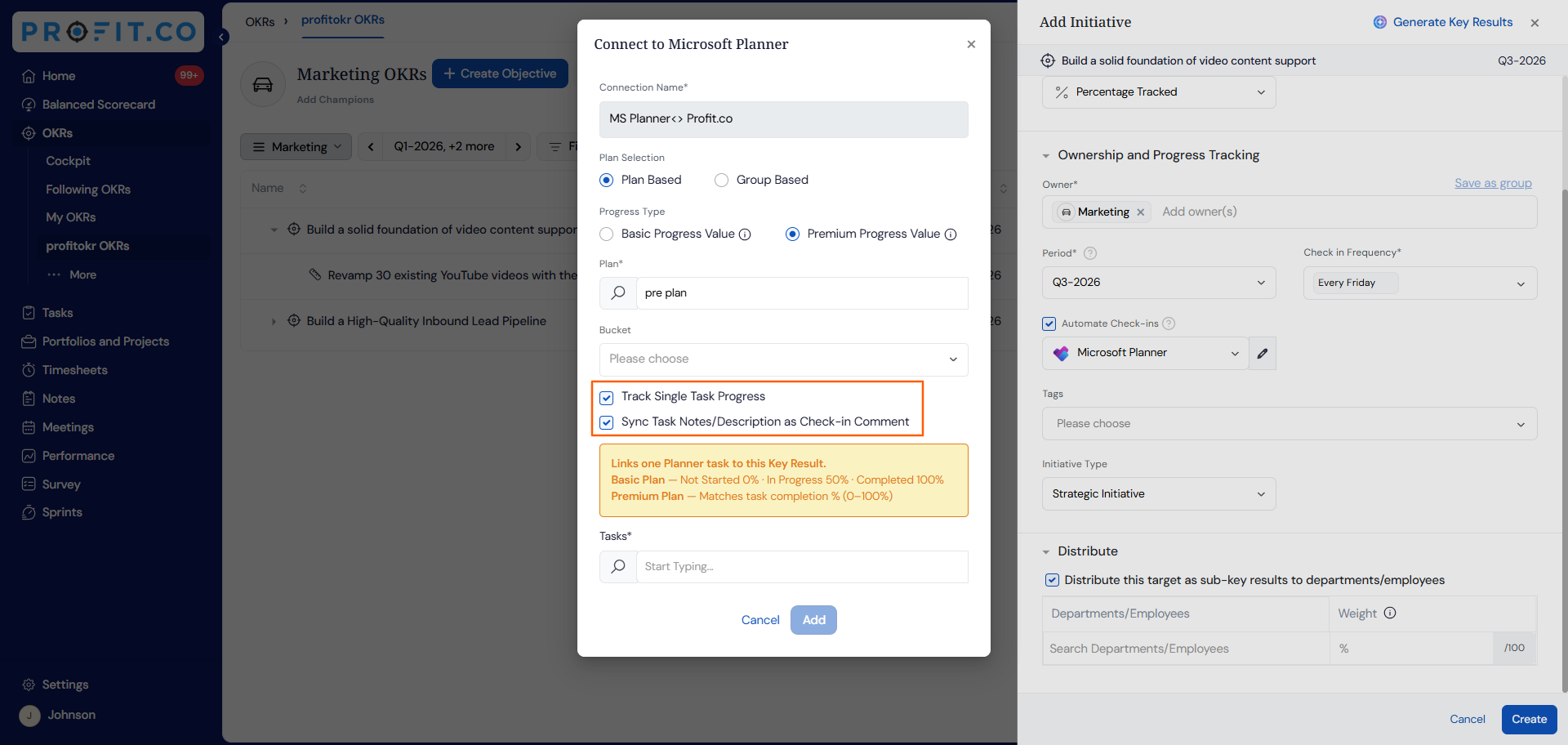Click the Connection Name input field
1568x745 pixels.
click(x=784, y=119)
